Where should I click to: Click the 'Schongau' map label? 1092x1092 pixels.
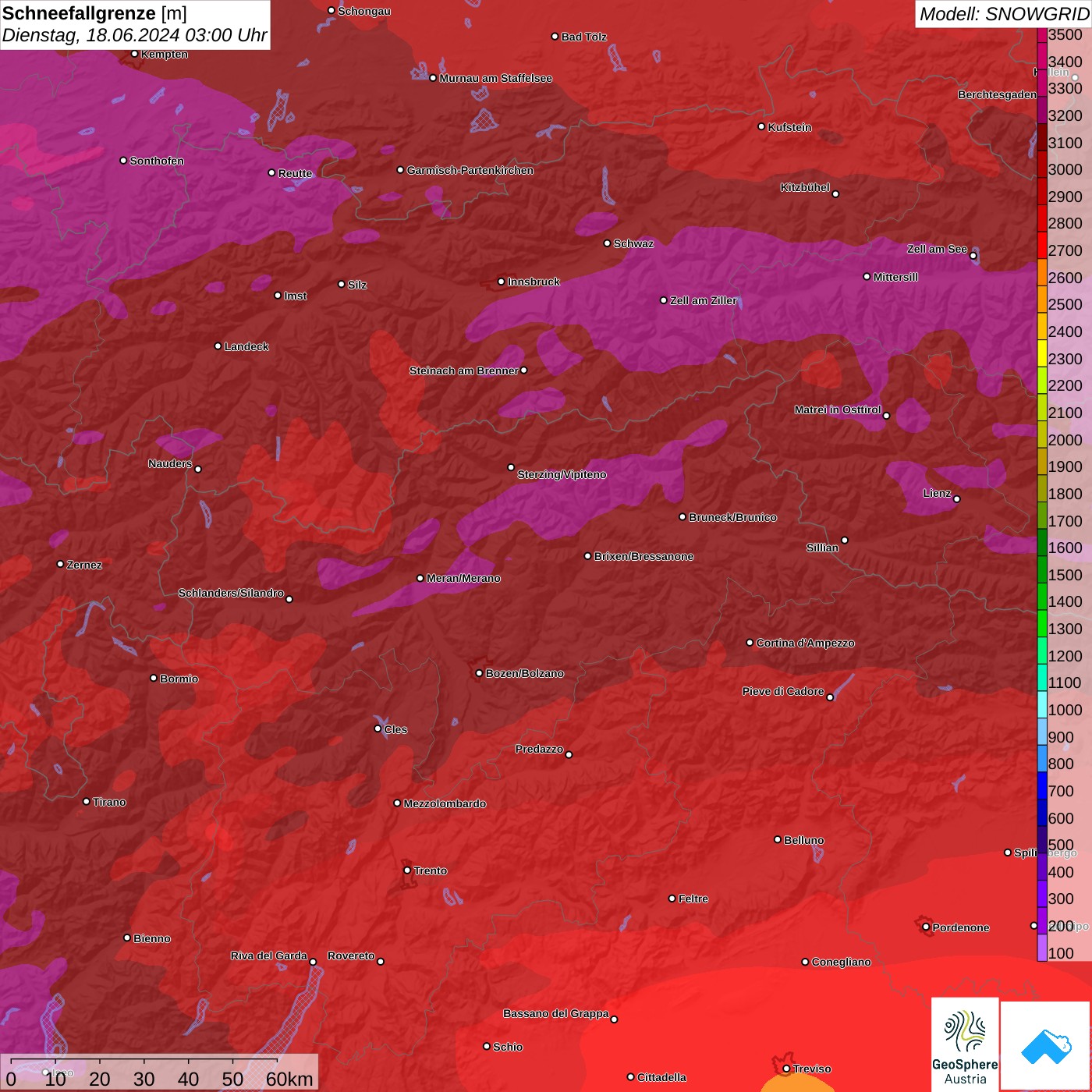click(364, 11)
